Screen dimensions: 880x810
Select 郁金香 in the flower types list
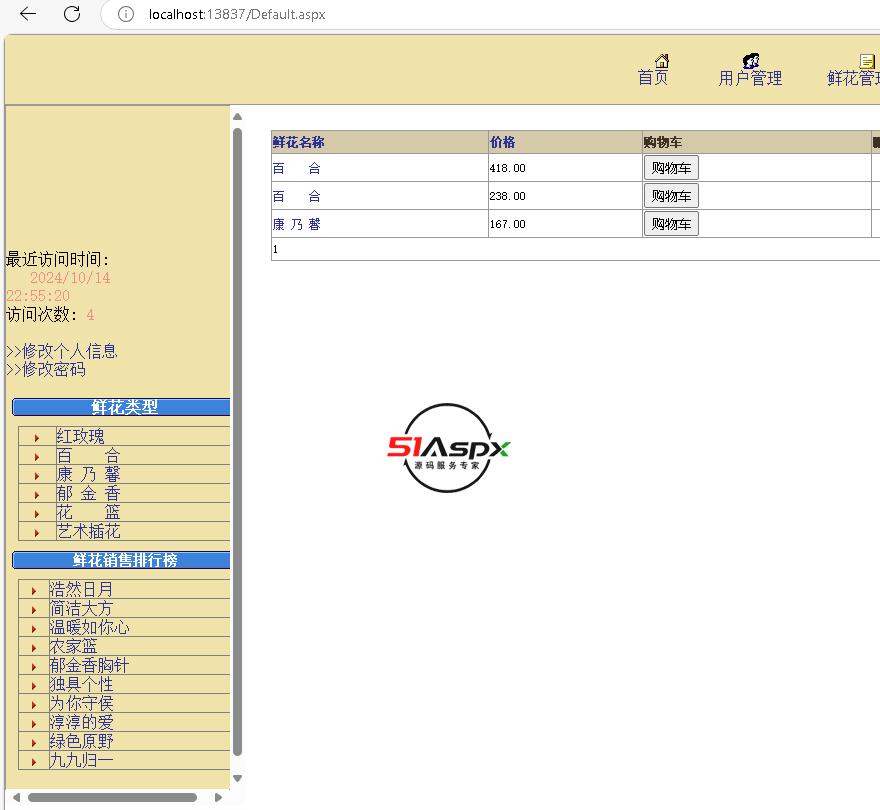(x=88, y=493)
